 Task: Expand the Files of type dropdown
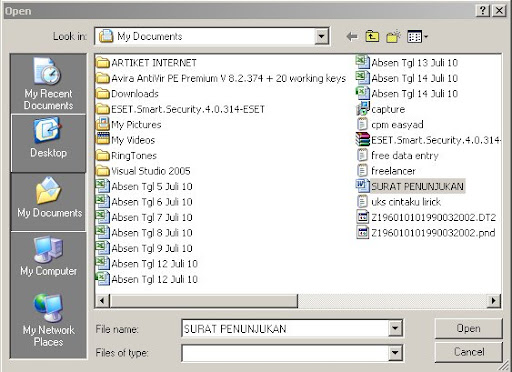coord(395,353)
